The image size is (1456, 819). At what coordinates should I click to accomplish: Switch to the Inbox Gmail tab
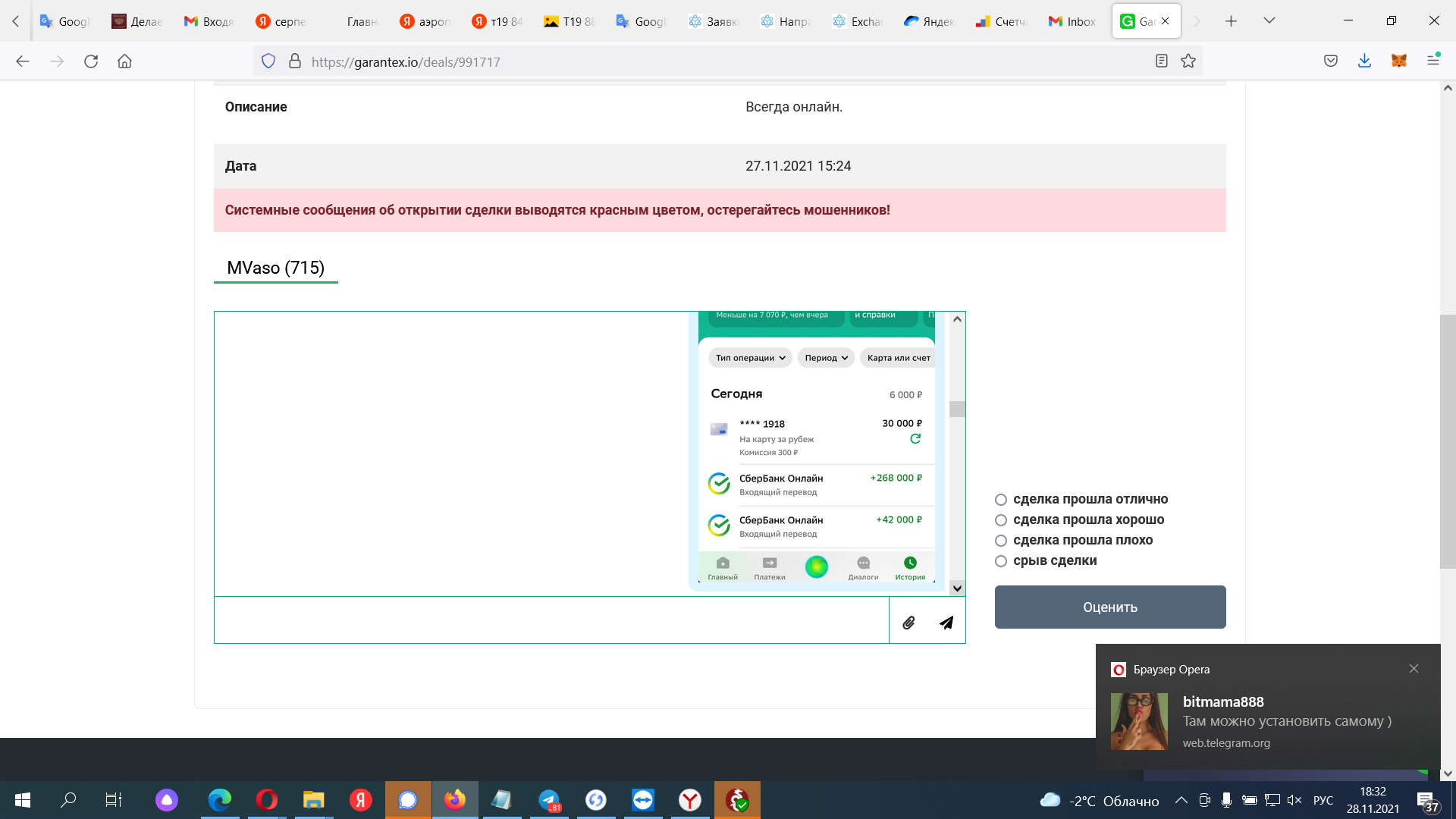[1073, 21]
